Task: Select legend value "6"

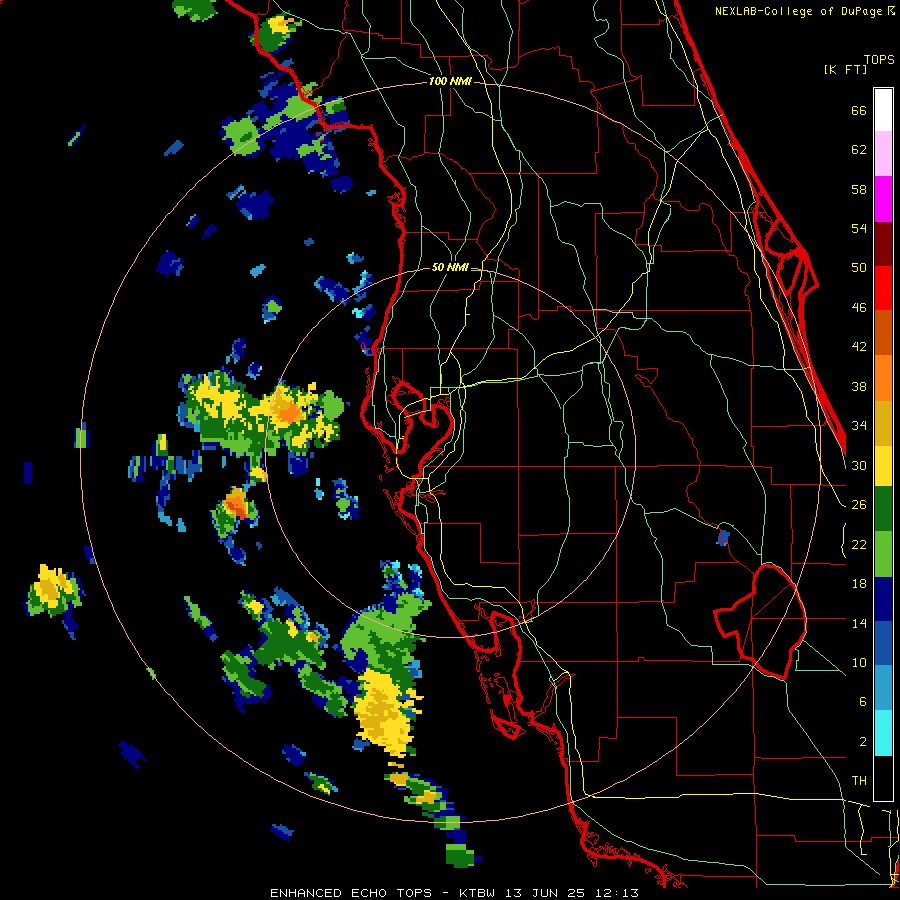Action: (x=863, y=702)
